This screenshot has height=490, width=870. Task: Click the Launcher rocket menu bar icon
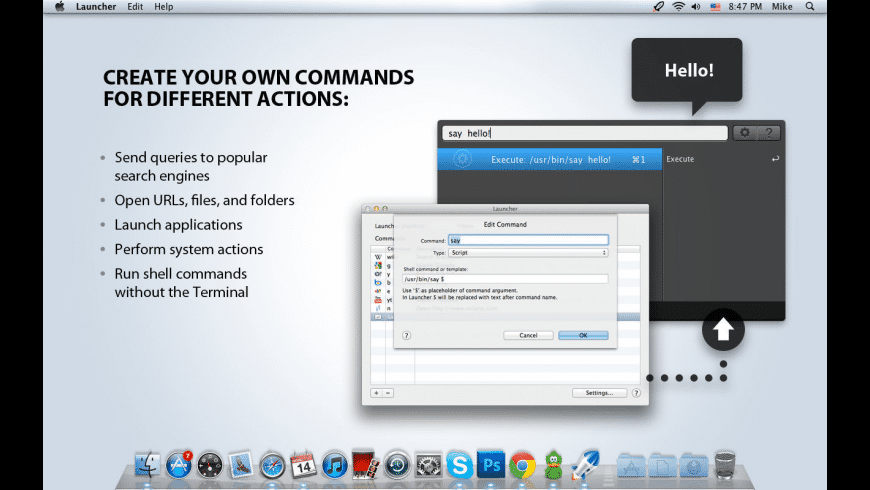click(658, 7)
